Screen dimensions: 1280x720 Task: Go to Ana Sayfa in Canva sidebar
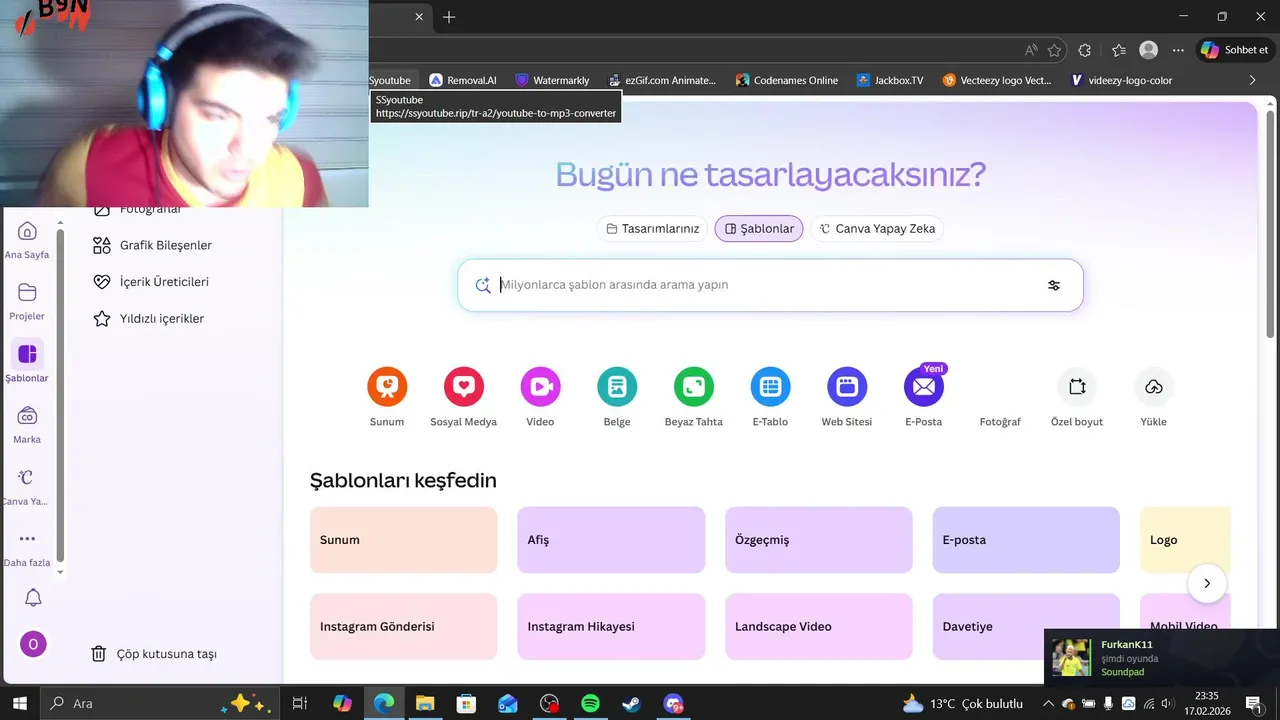pos(27,240)
